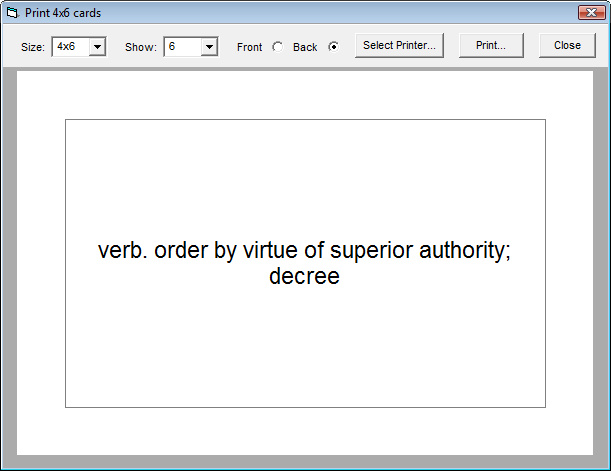Select the Back radio button

pyautogui.click(x=334, y=47)
